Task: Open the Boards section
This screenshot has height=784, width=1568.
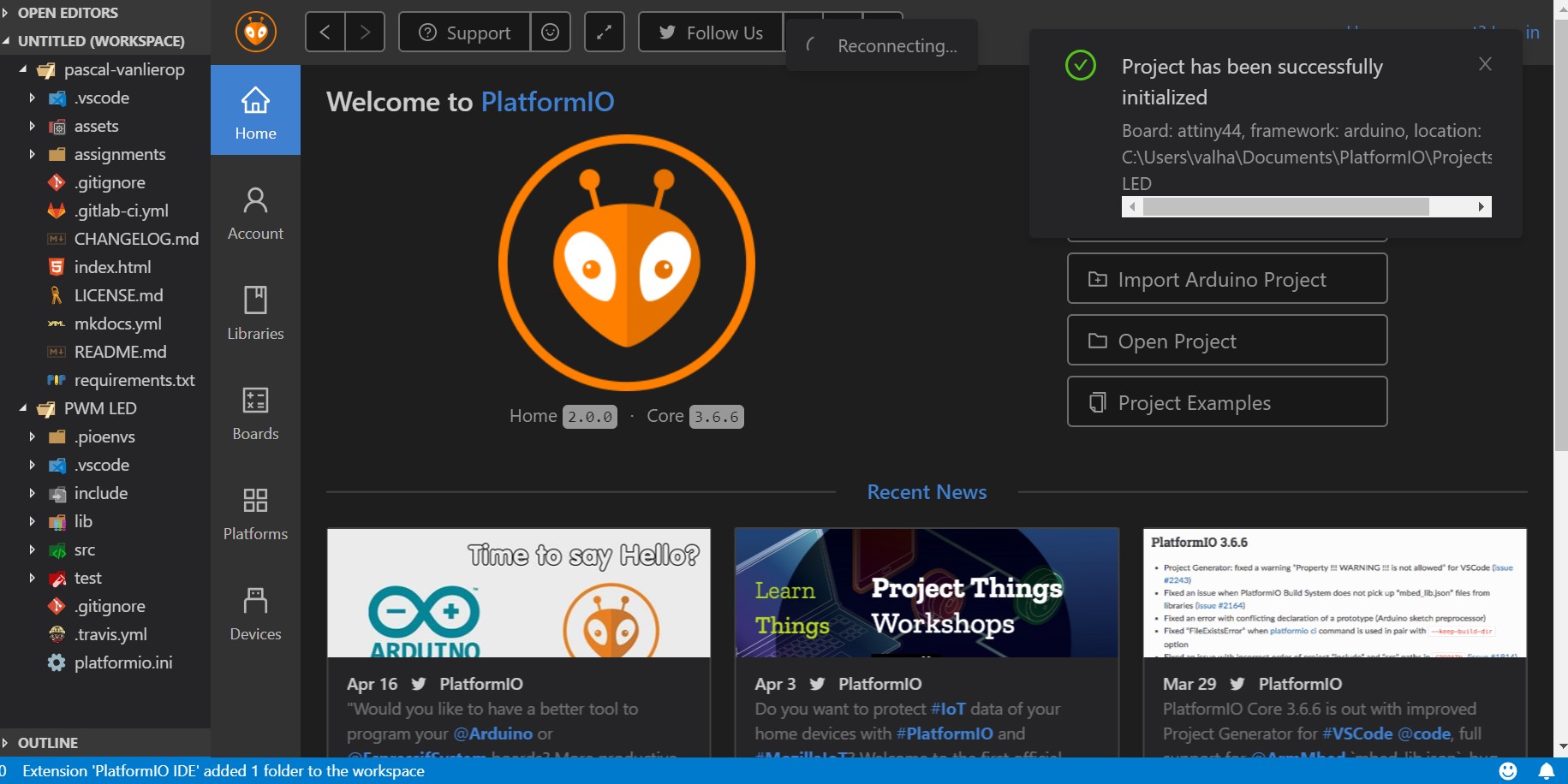Action: (x=255, y=414)
